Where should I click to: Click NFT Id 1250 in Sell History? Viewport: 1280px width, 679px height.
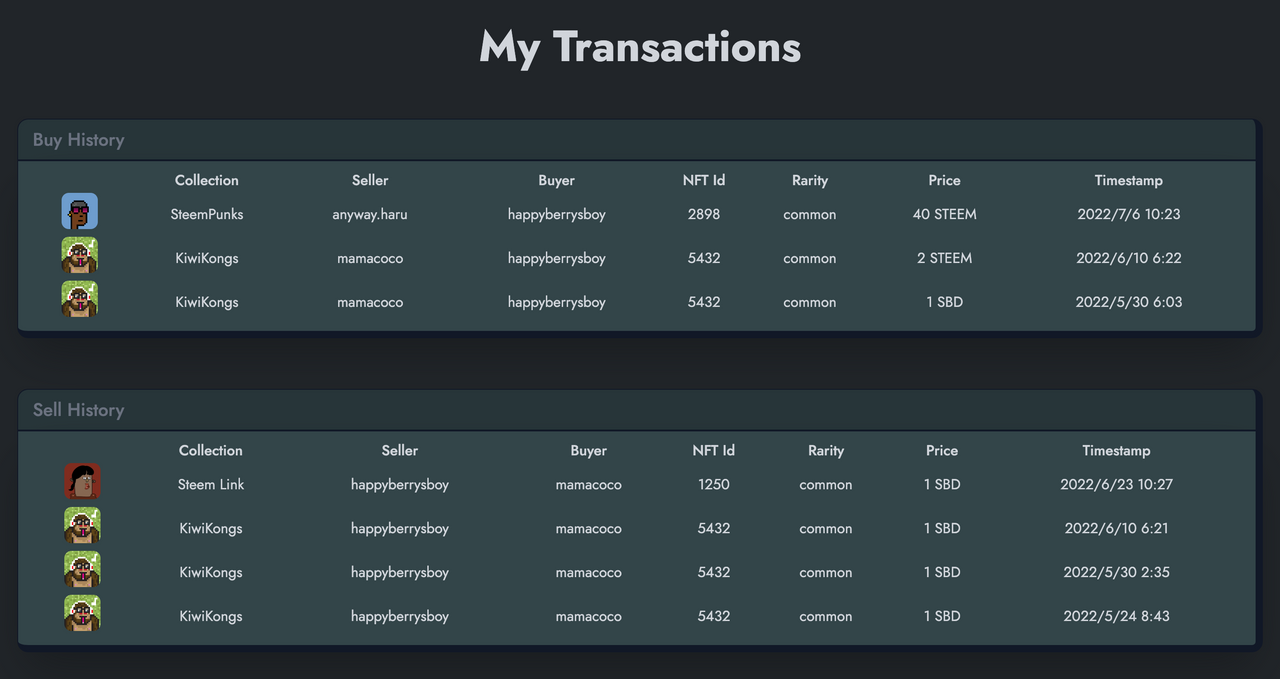[x=714, y=484]
